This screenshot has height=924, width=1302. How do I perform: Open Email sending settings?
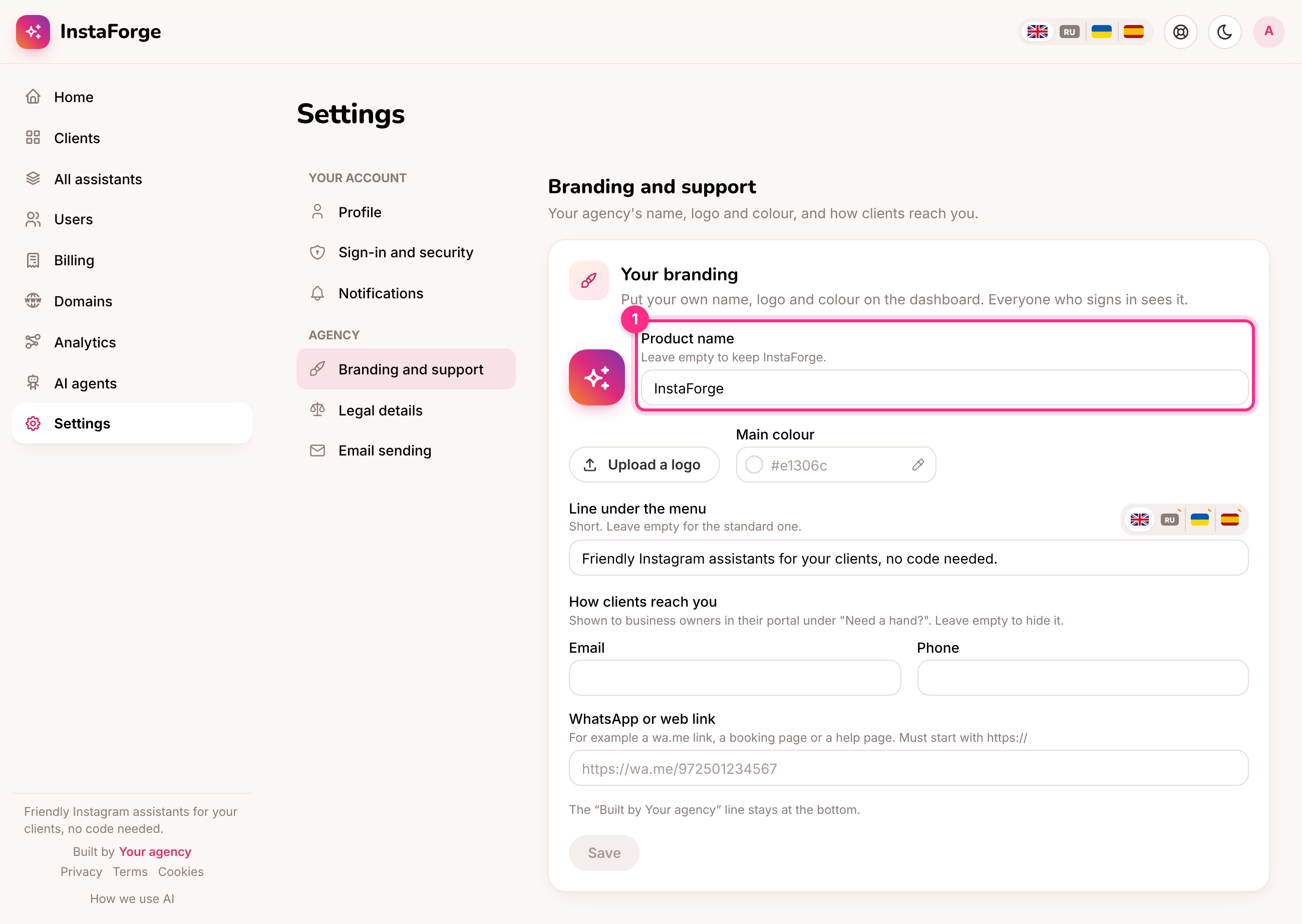[x=406, y=450]
